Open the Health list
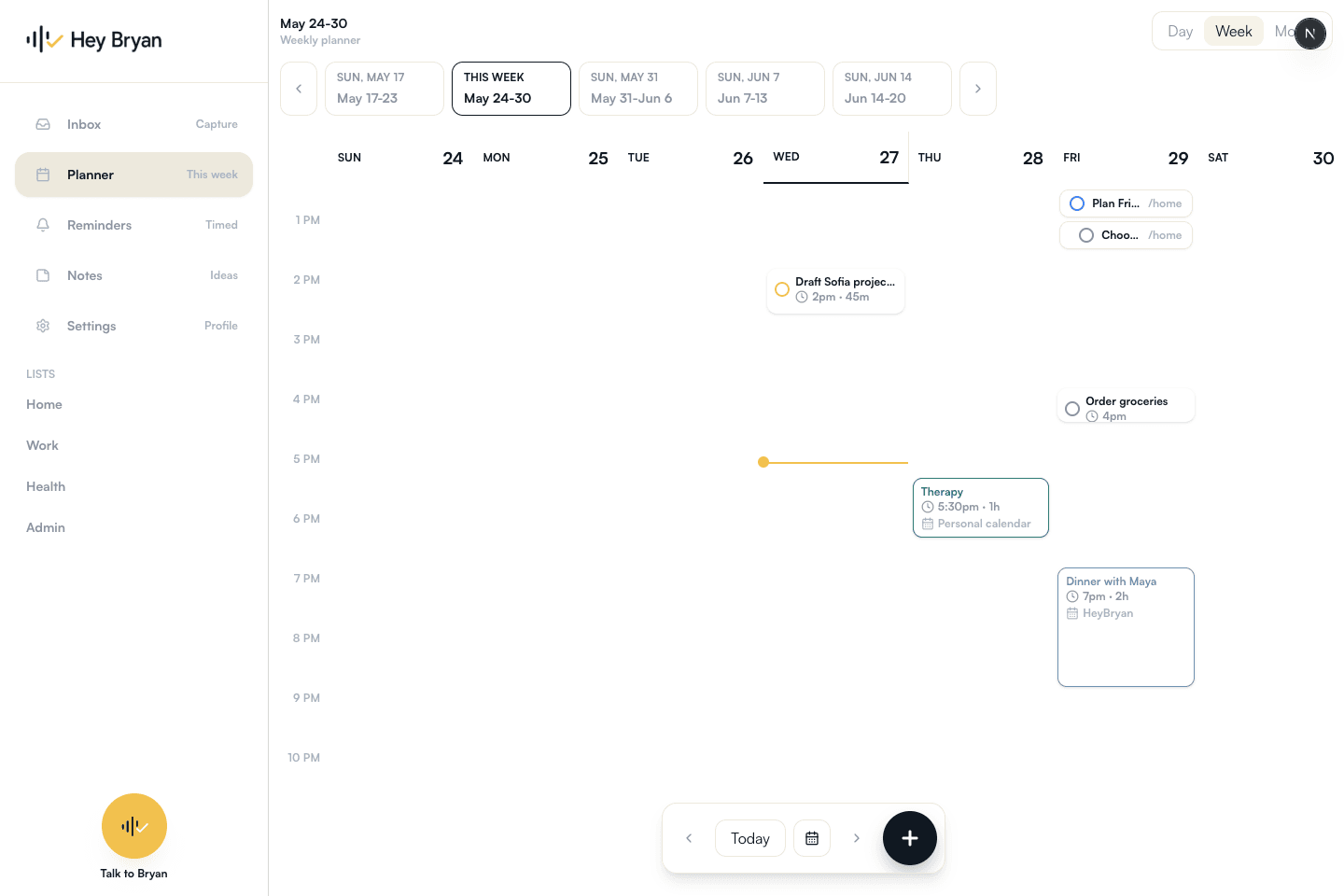 [46, 486]
